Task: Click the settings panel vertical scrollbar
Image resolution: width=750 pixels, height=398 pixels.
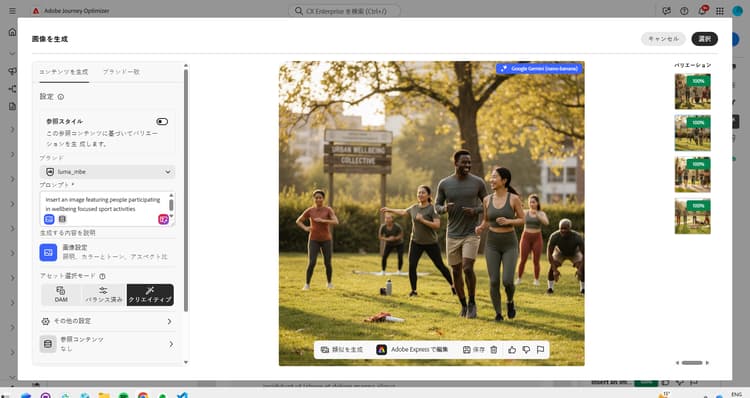Action: [x=186, y=190]
